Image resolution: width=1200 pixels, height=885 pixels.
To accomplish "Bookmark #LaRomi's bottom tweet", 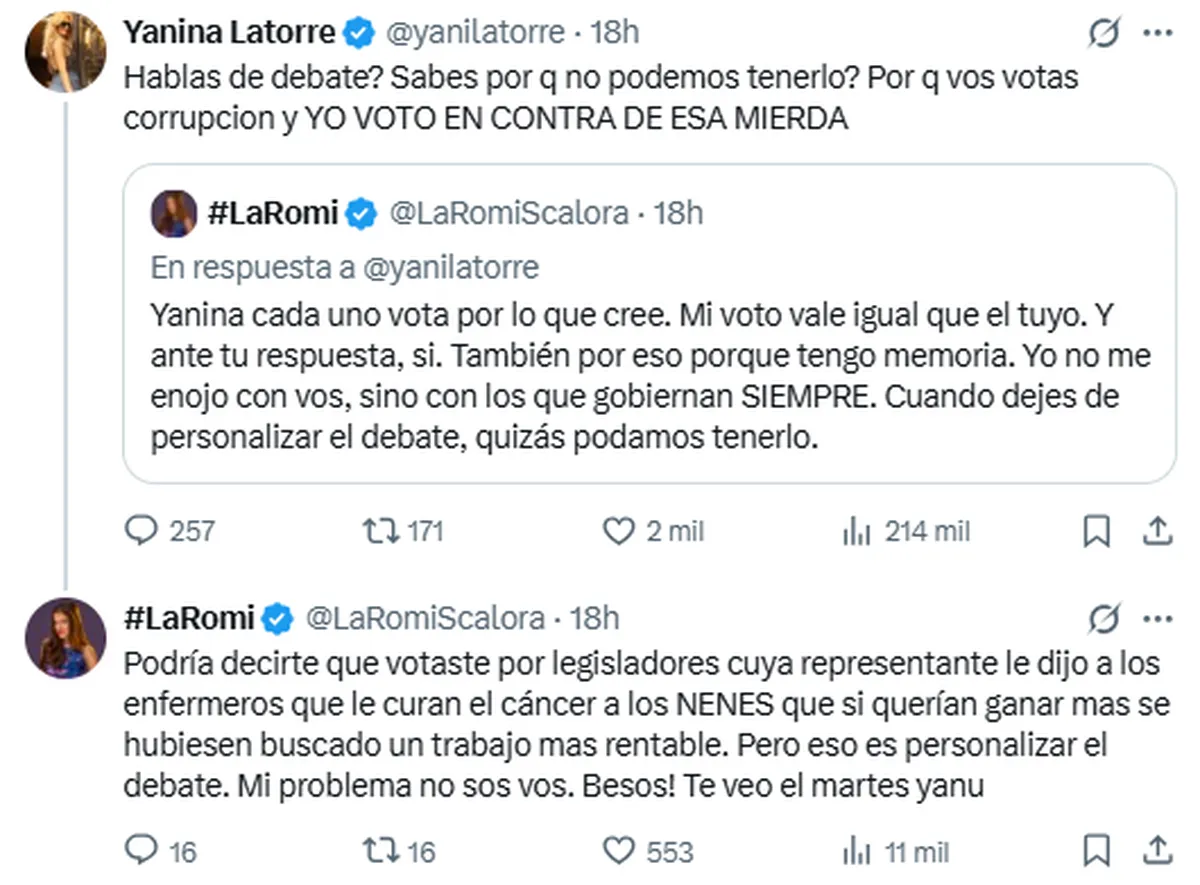I will point(1097,851).
